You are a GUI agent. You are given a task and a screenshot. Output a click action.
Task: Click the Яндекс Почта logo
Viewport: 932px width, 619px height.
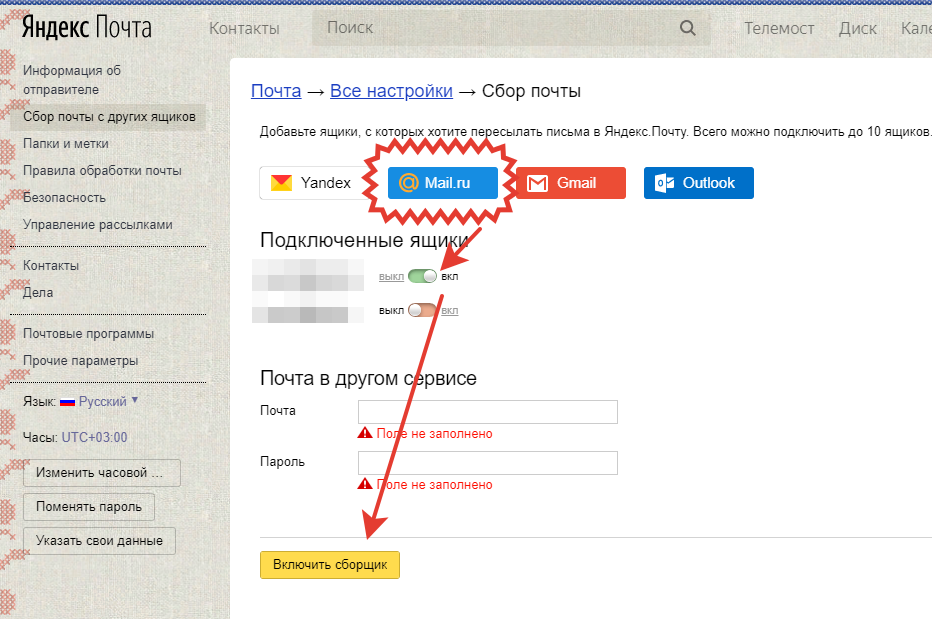pos(87,28)
